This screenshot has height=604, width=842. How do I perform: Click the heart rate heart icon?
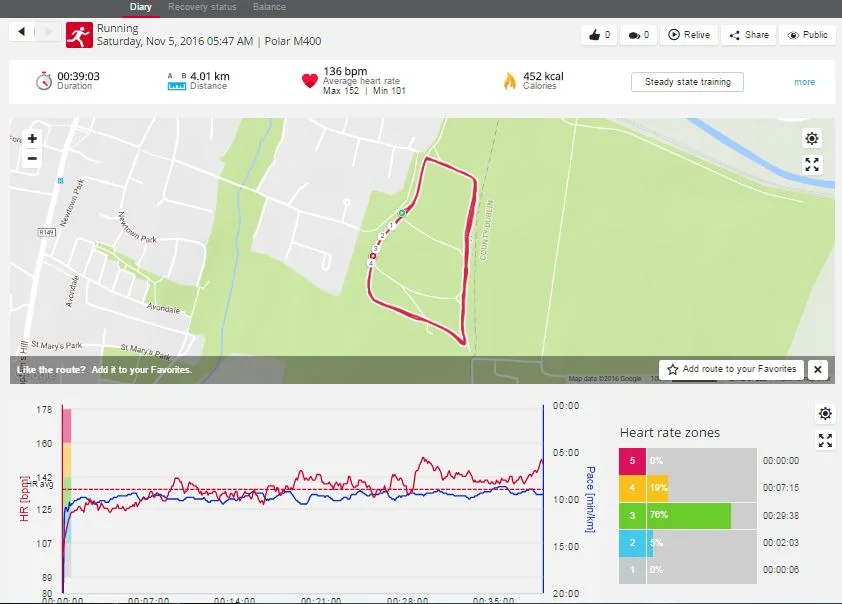tap(310, 81)
